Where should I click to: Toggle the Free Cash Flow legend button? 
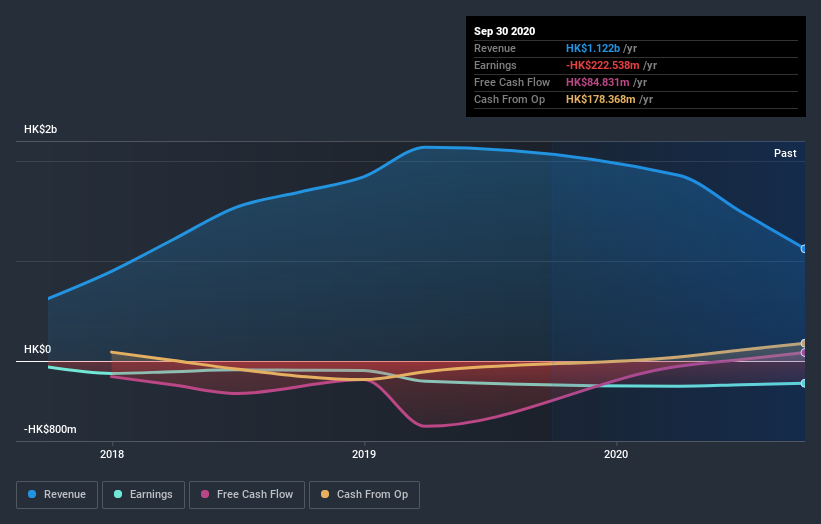click(x=247, y=495)
